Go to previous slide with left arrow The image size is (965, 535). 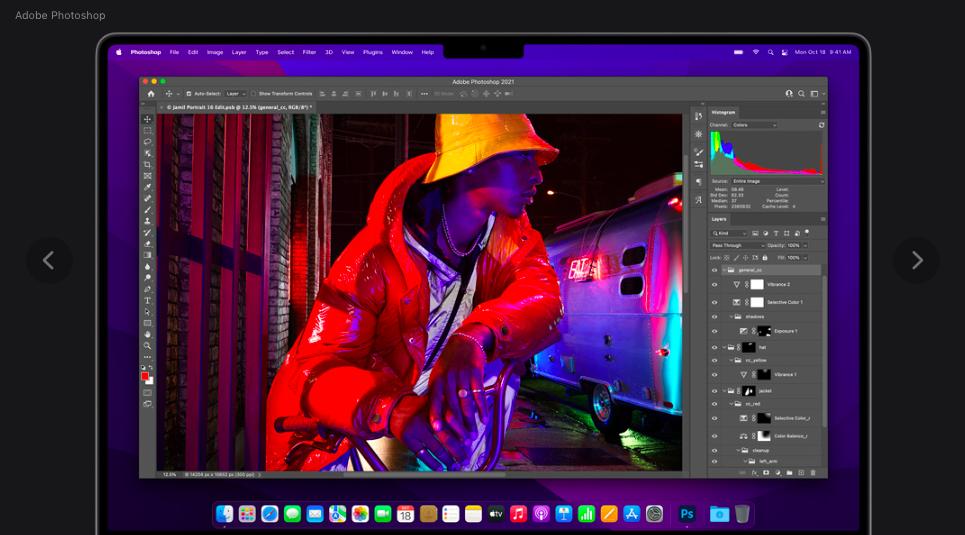(48, 260)
